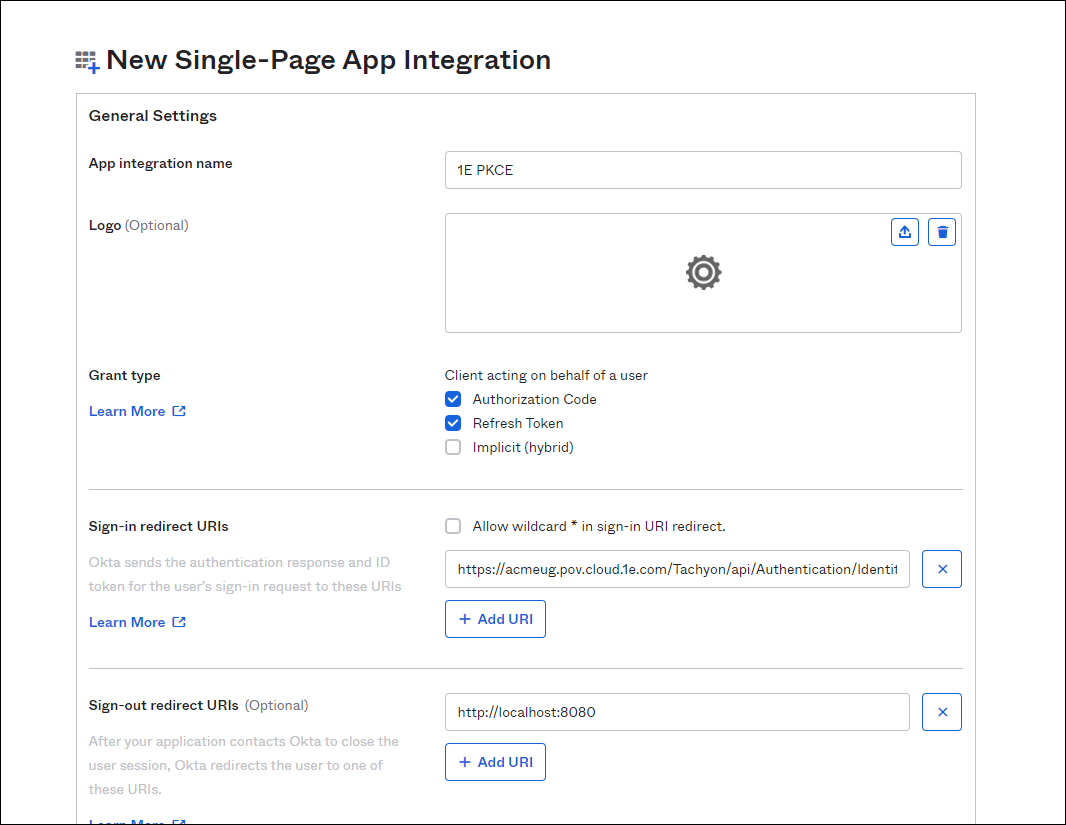The image size is (1066, 825).
Task: Click external-link icon beside Sign-in Learn More
Action: click(x=179, y=622)
